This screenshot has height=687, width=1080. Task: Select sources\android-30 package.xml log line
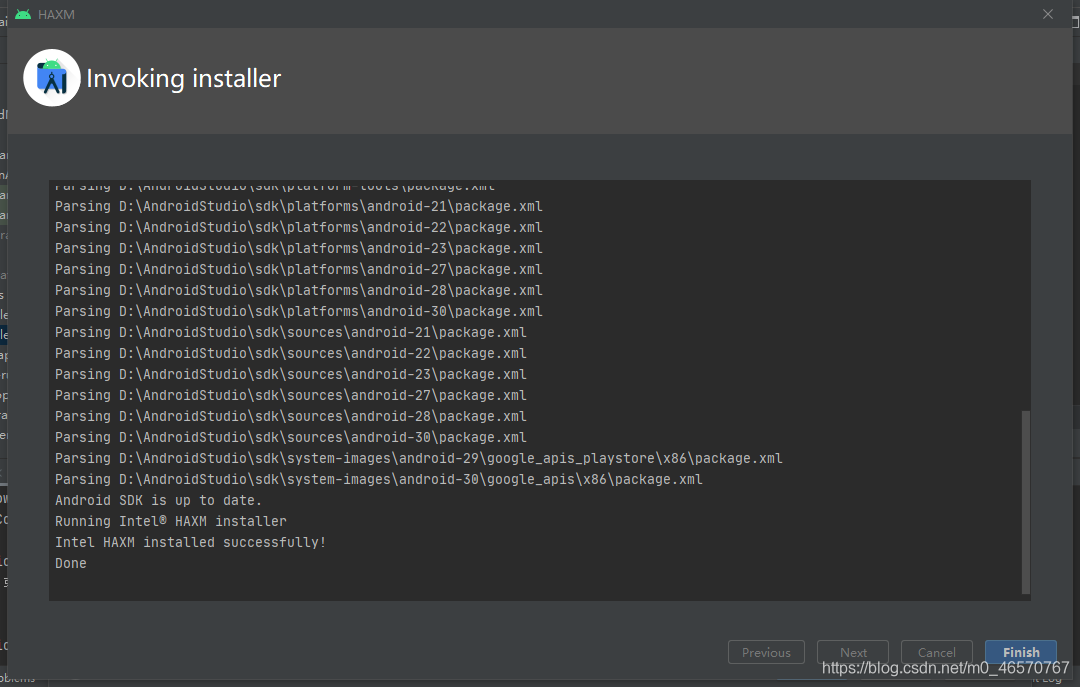pos(291,438)
